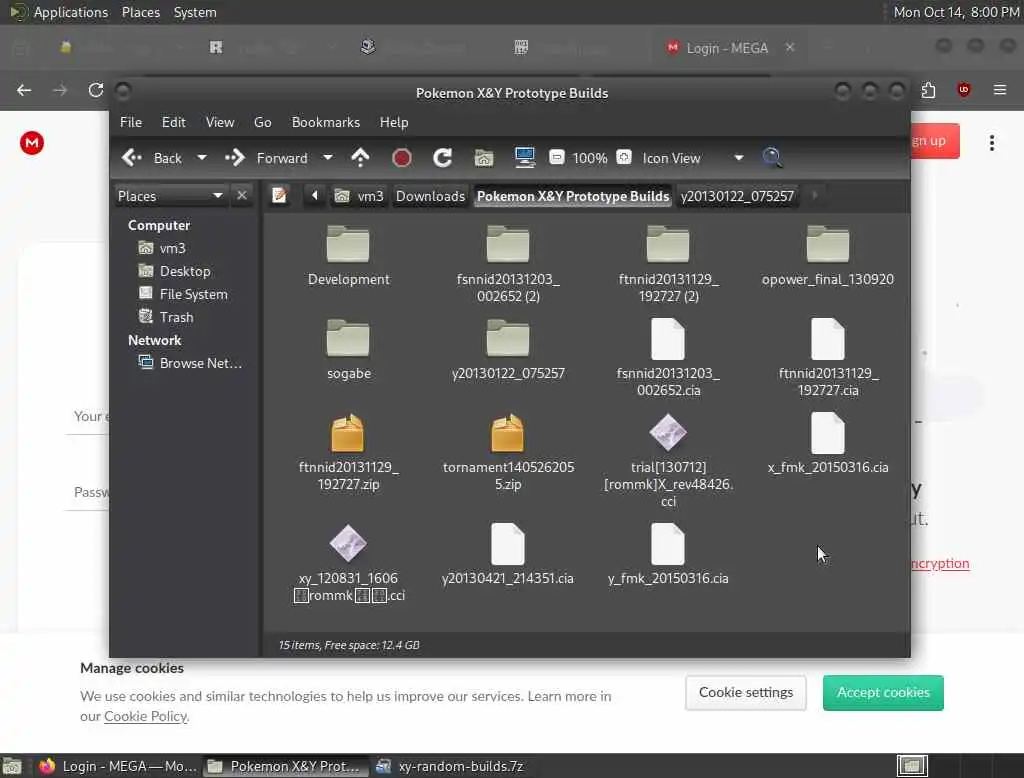This screenshot has width=1024, height=778.
Task: Click the red Stop loading icon
Action: coord(402,158)
